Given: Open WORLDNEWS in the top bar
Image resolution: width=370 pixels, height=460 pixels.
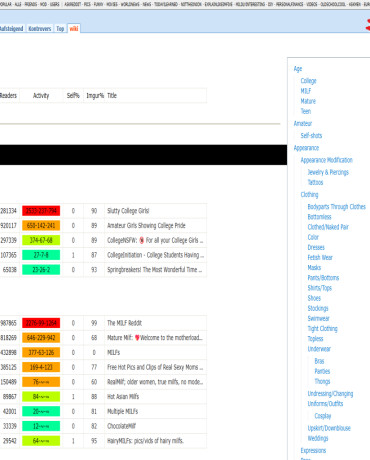Looking at the screenshot, I should pos(130,4).
